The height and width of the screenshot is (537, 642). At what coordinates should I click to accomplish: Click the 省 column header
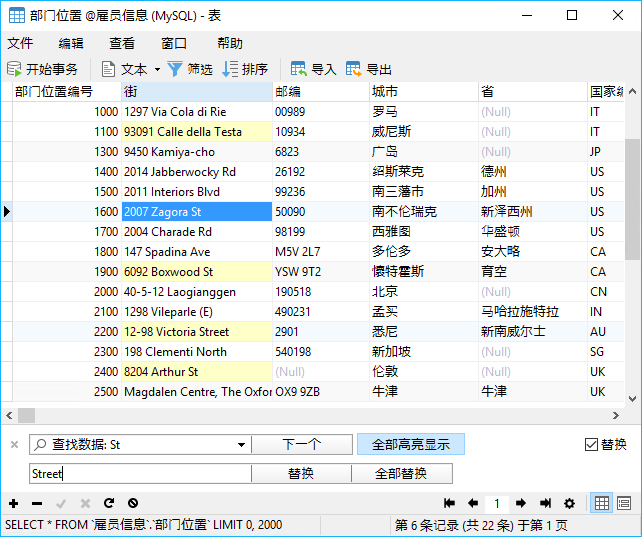pyautogui.click(x=533, y=91)
